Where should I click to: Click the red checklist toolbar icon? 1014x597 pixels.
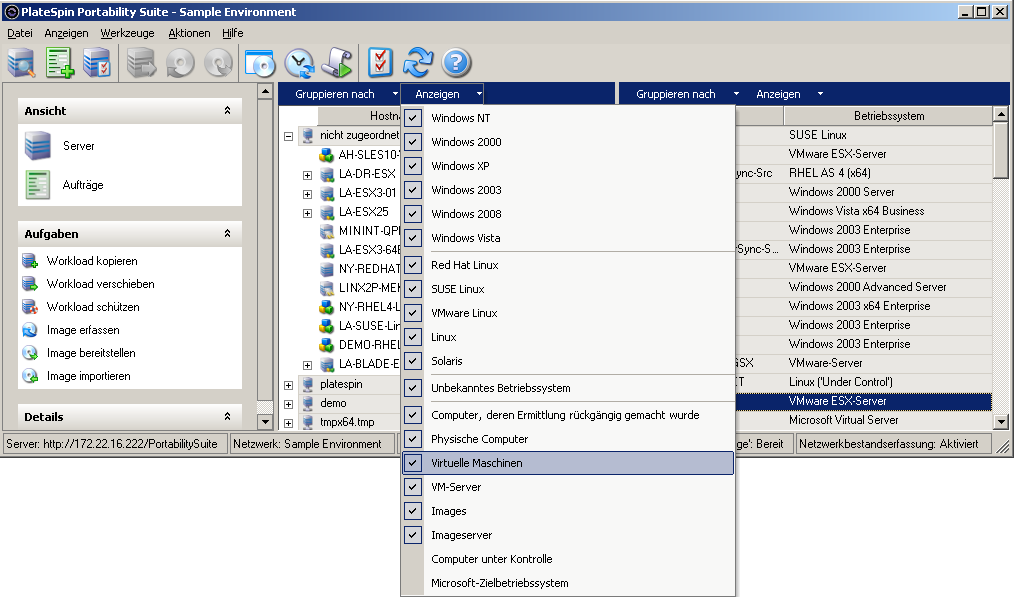[381, 63]
